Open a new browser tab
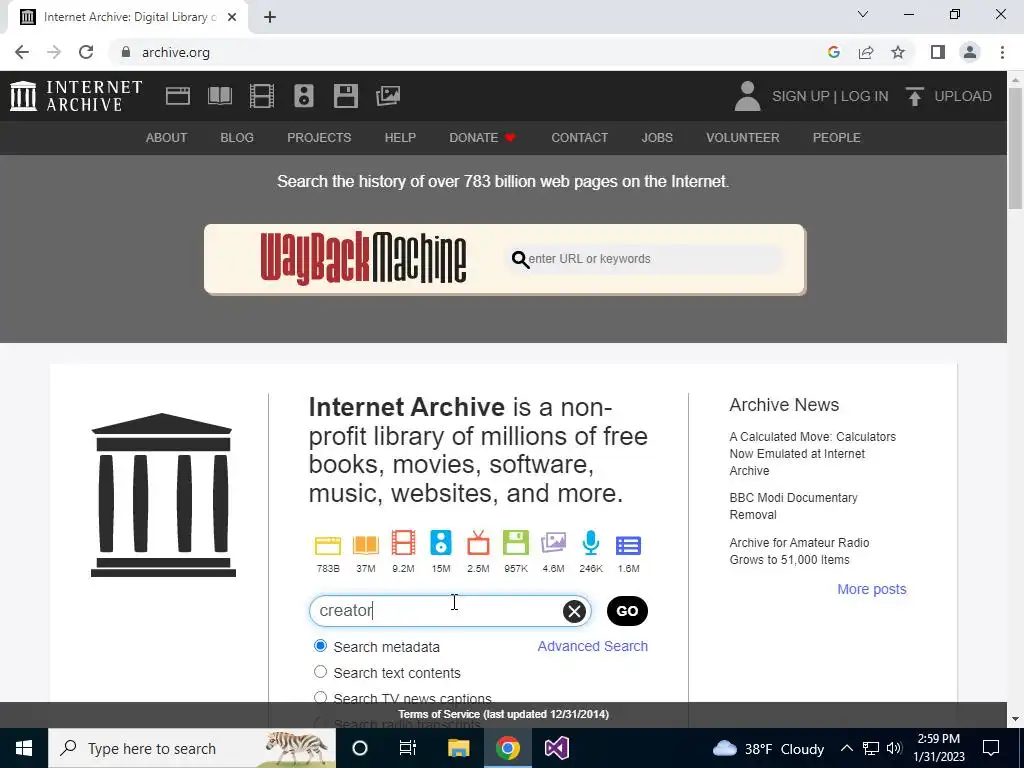The image size is (1024, 768). tap(270, 18)
